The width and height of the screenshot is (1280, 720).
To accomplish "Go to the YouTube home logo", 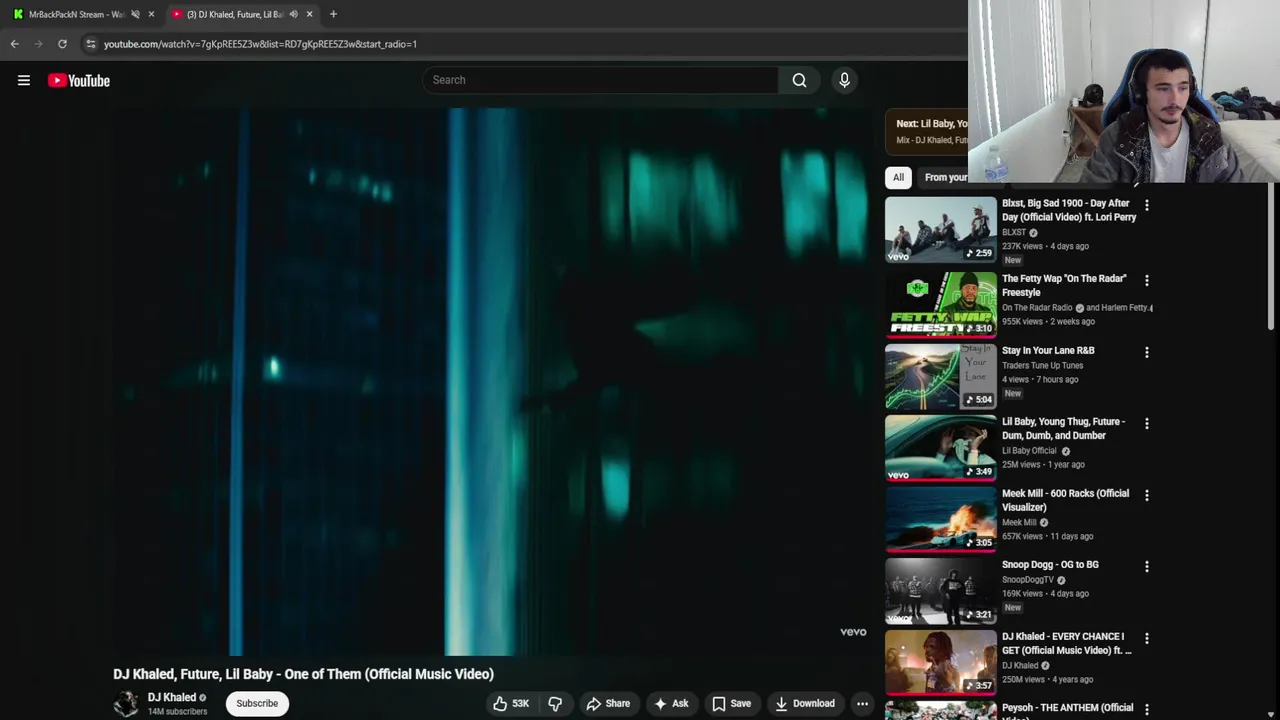I will click(79, 80).
